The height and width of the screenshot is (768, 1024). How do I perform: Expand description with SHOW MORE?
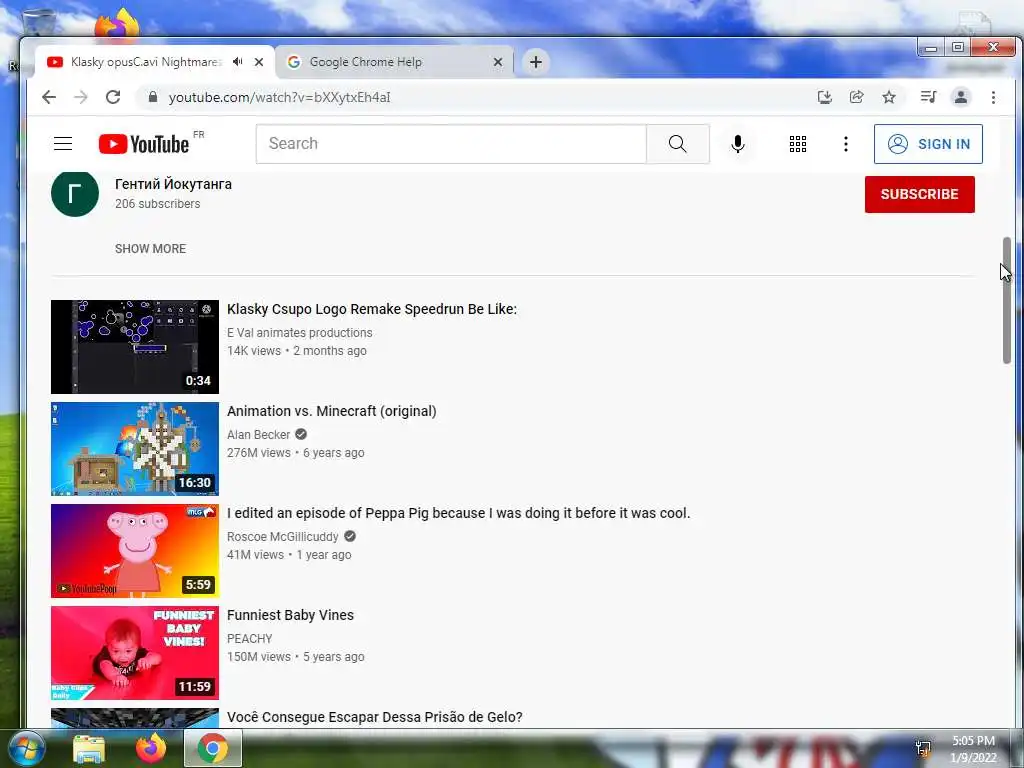[x=150, y=249]
